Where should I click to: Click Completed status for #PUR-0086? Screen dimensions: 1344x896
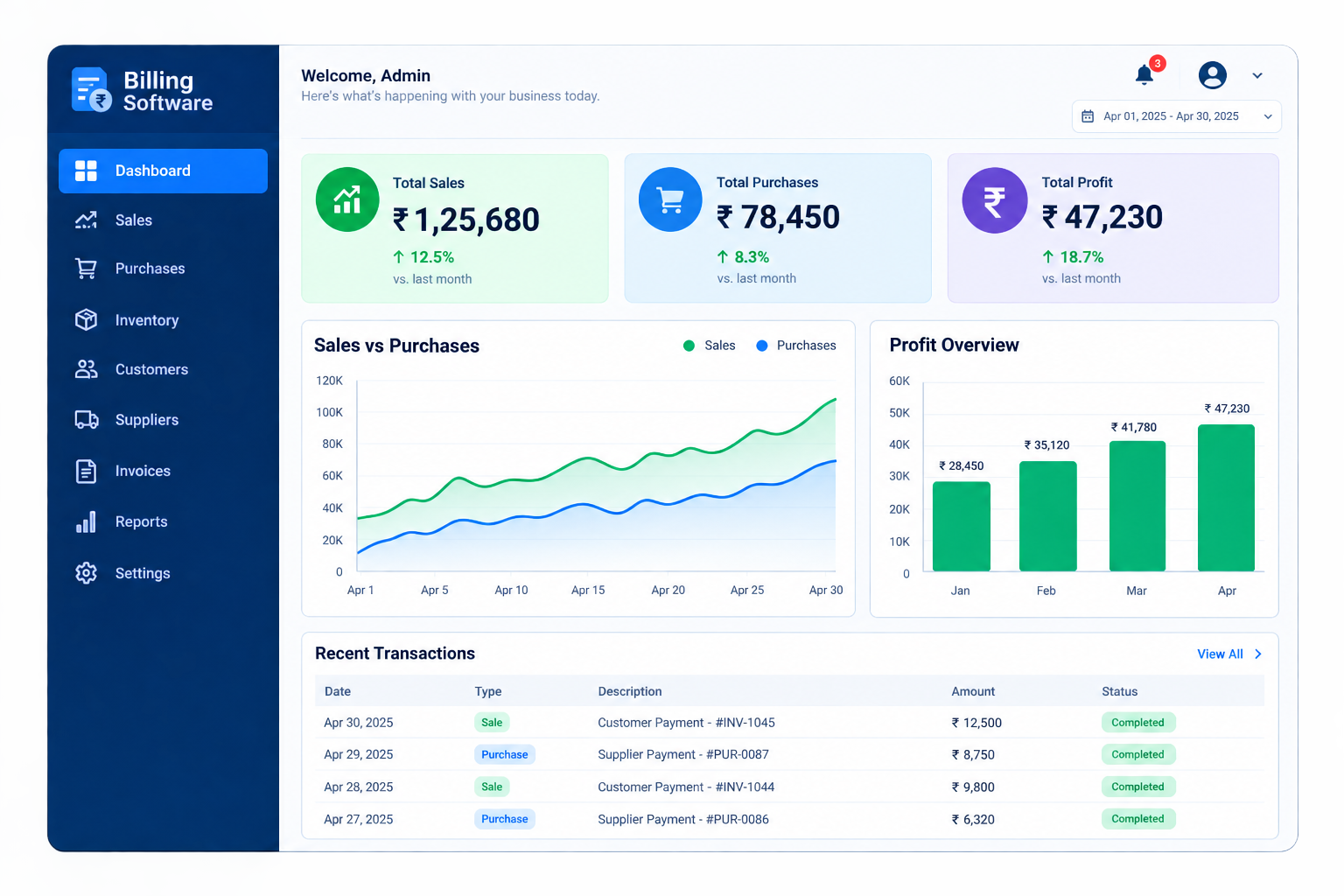(1137, 819)
